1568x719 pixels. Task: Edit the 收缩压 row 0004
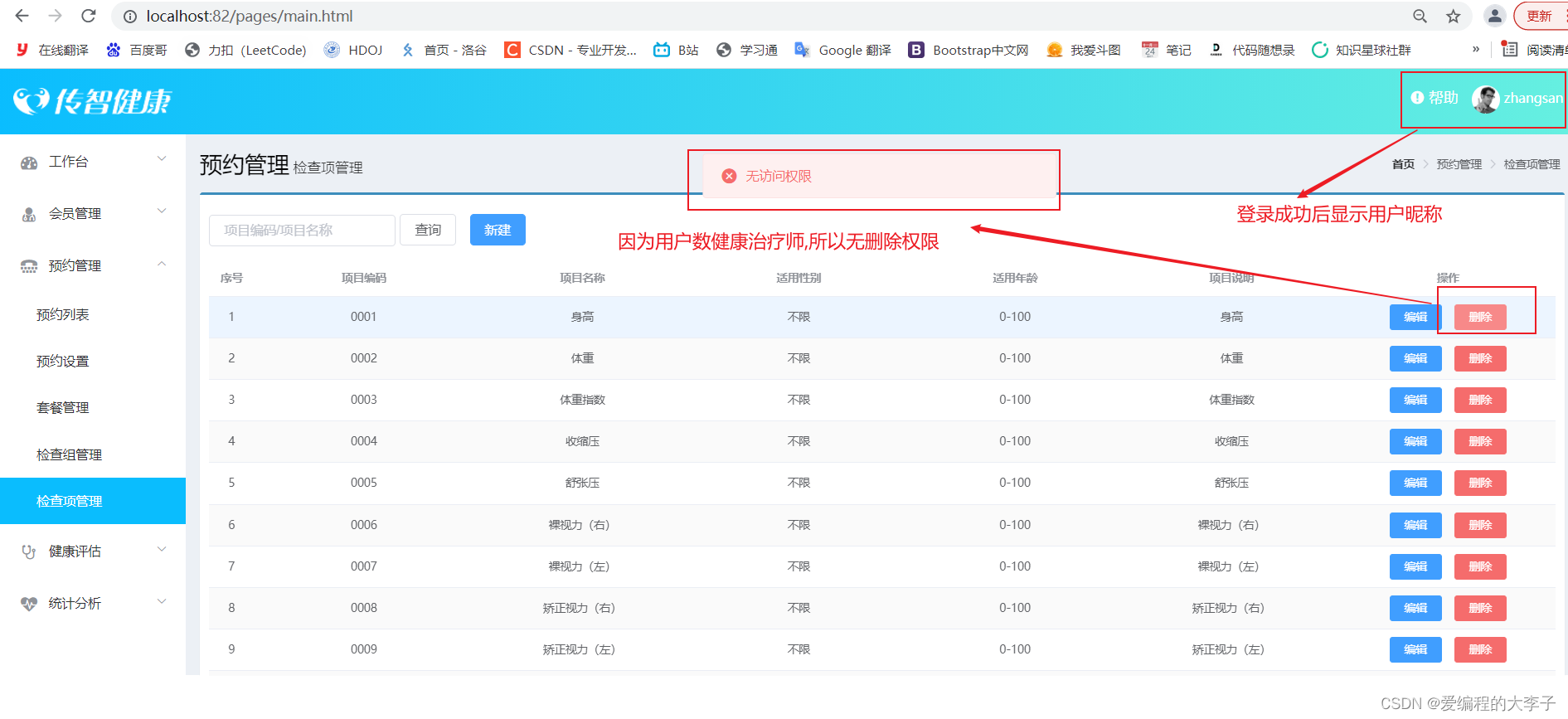[1415, 441]
